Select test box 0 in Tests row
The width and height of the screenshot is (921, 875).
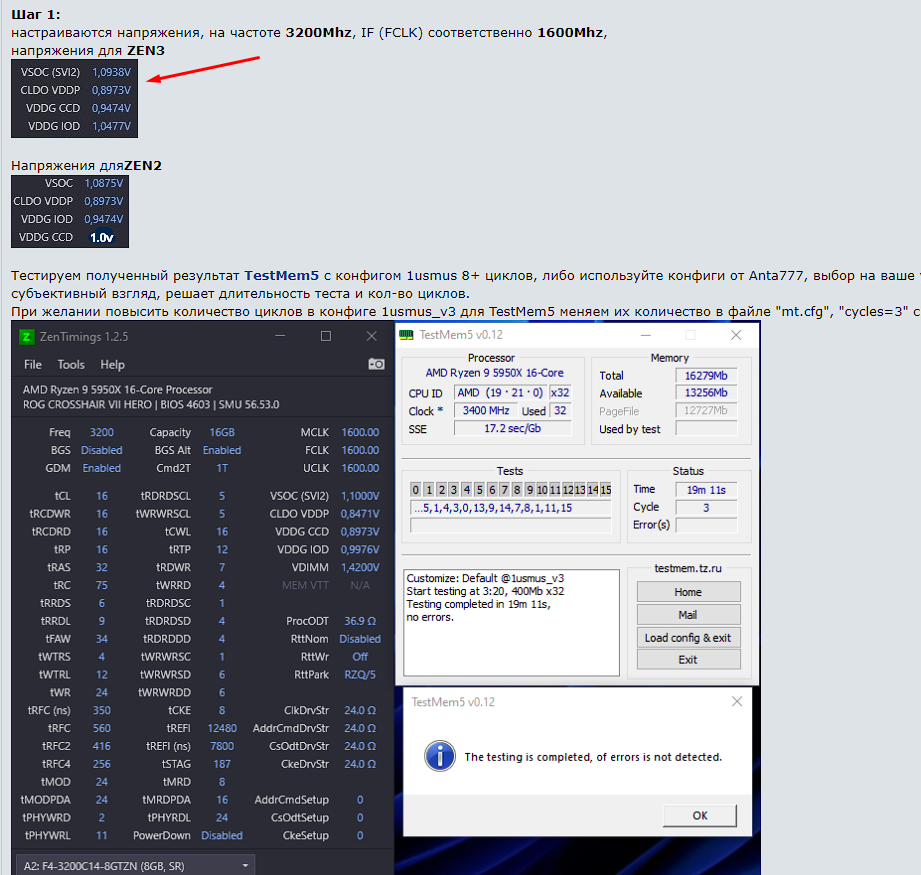point(415,490)
